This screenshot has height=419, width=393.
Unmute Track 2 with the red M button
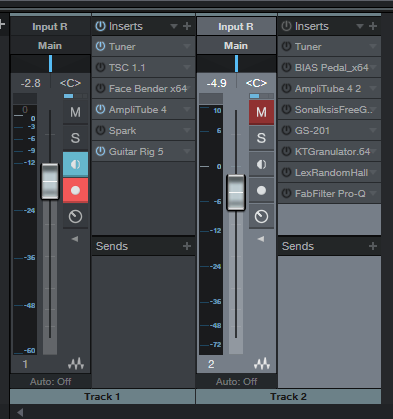pos(261,112)
